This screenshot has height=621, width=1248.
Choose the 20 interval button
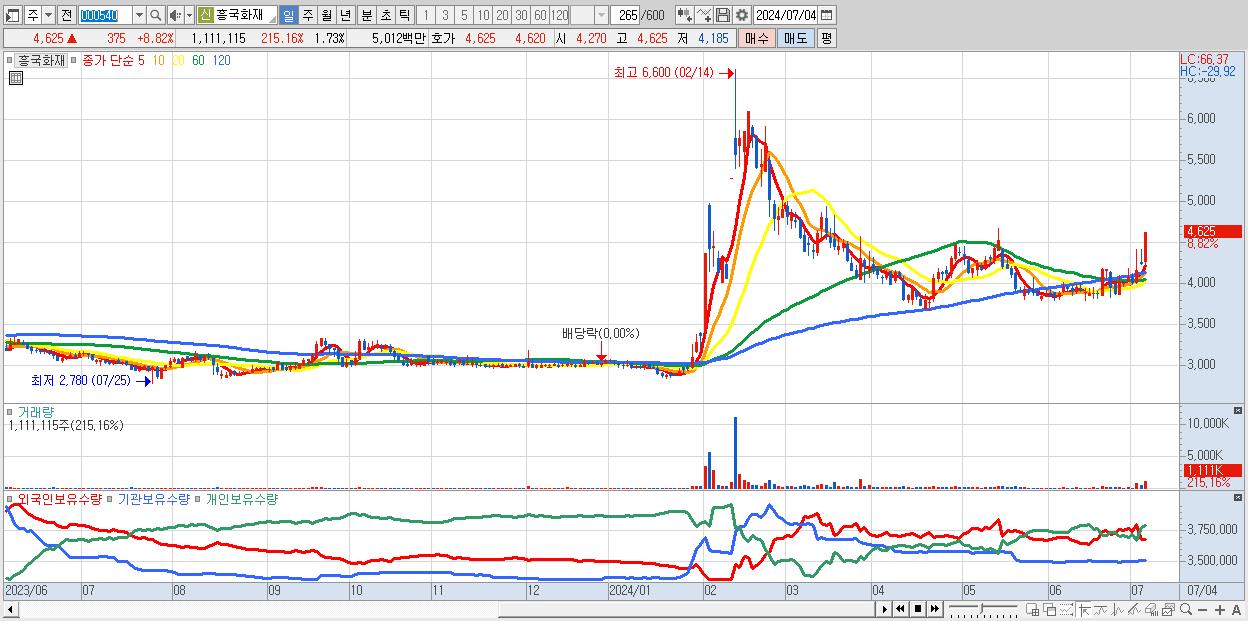point(502,16)
